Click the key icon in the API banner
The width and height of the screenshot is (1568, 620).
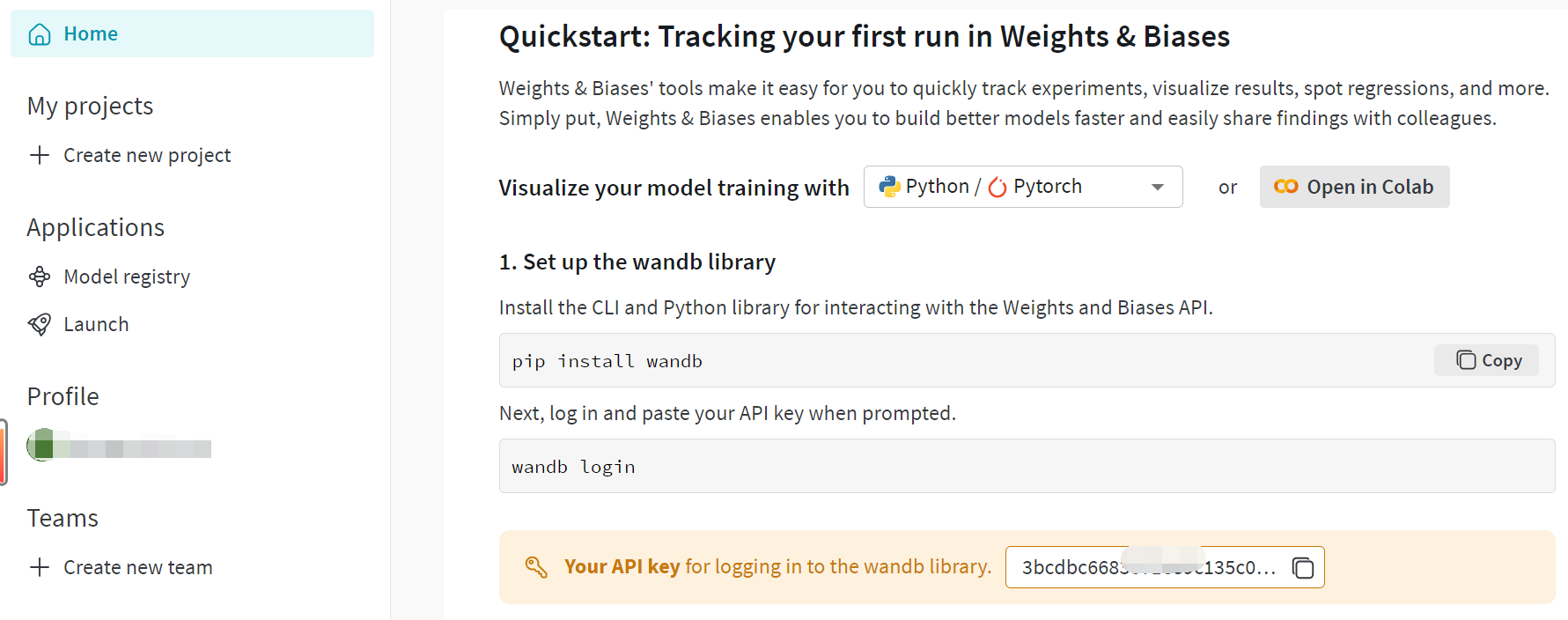(x=534, y=566)
